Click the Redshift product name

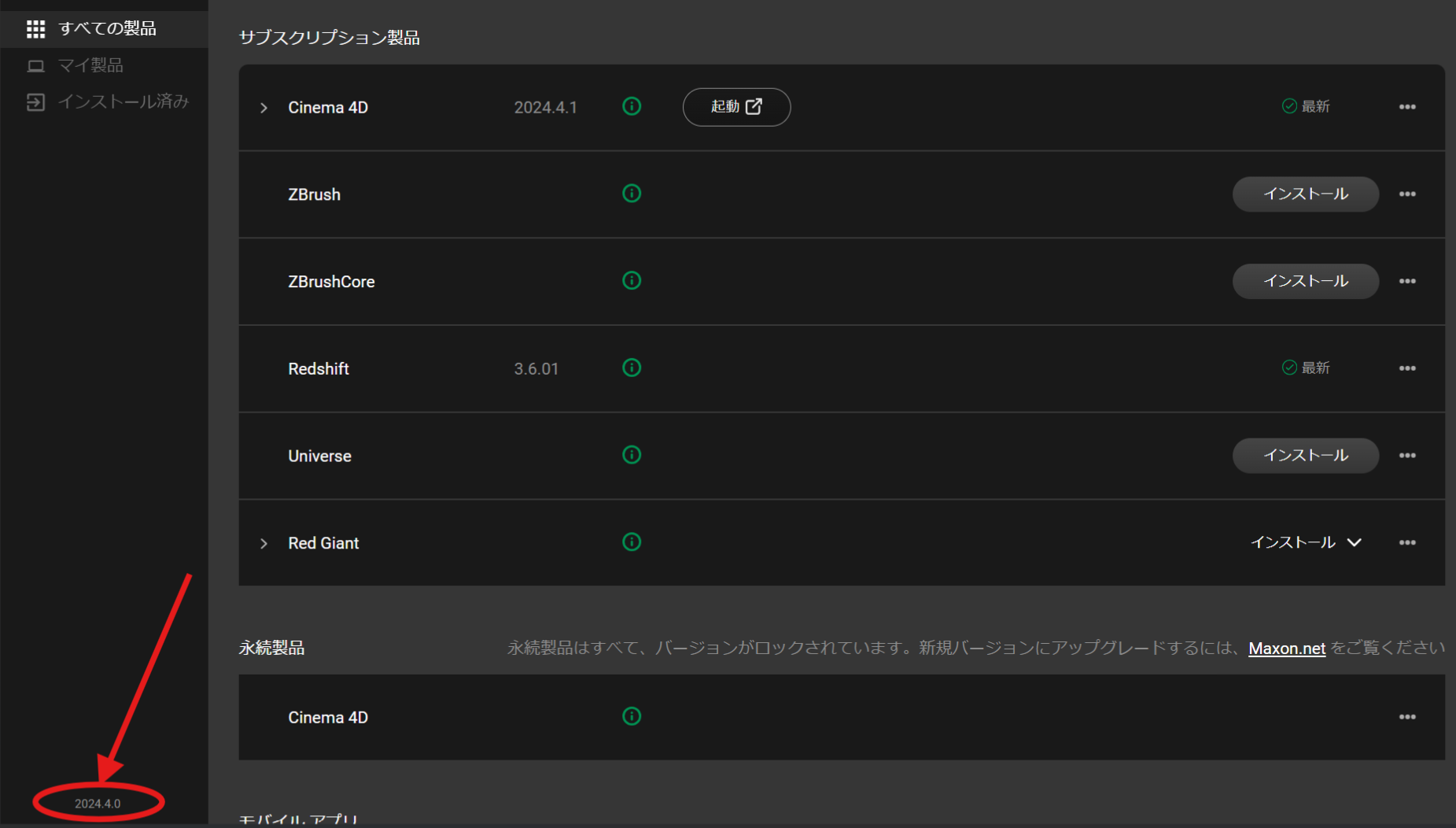(319, 369)
